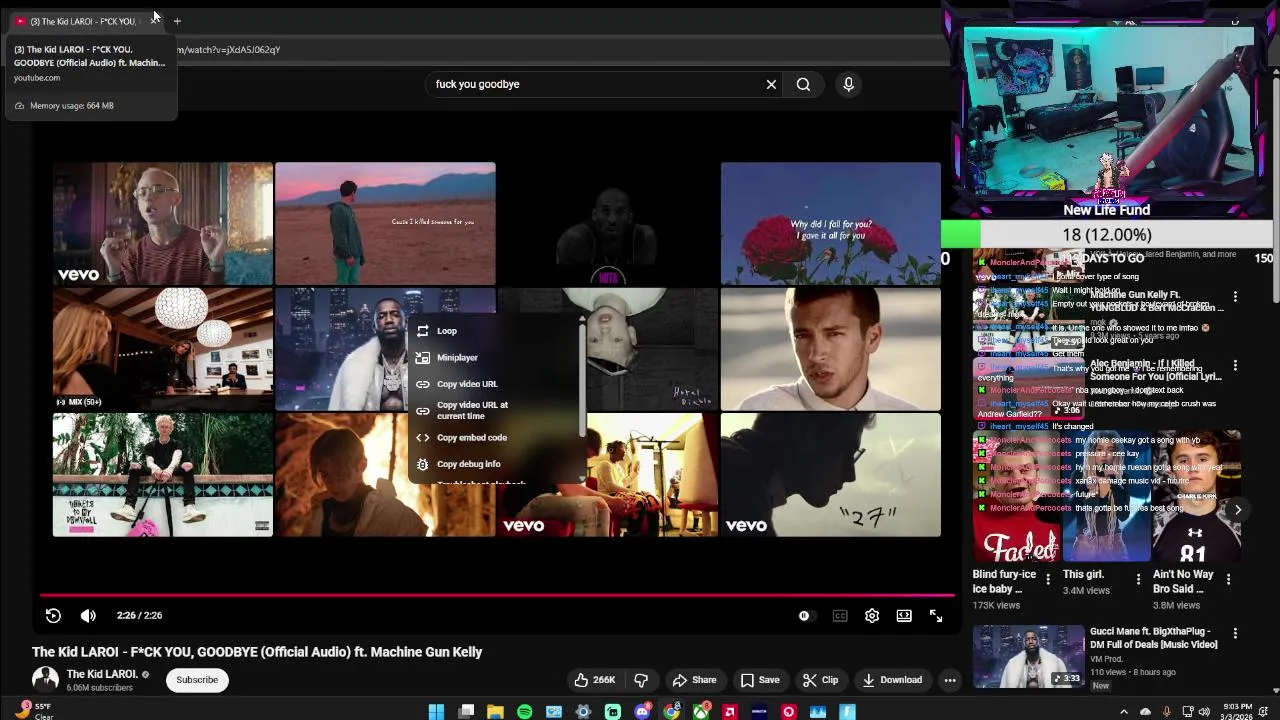
Task: Focus the search field containing fuck you goodbye
Action: [x=595, y=84]
